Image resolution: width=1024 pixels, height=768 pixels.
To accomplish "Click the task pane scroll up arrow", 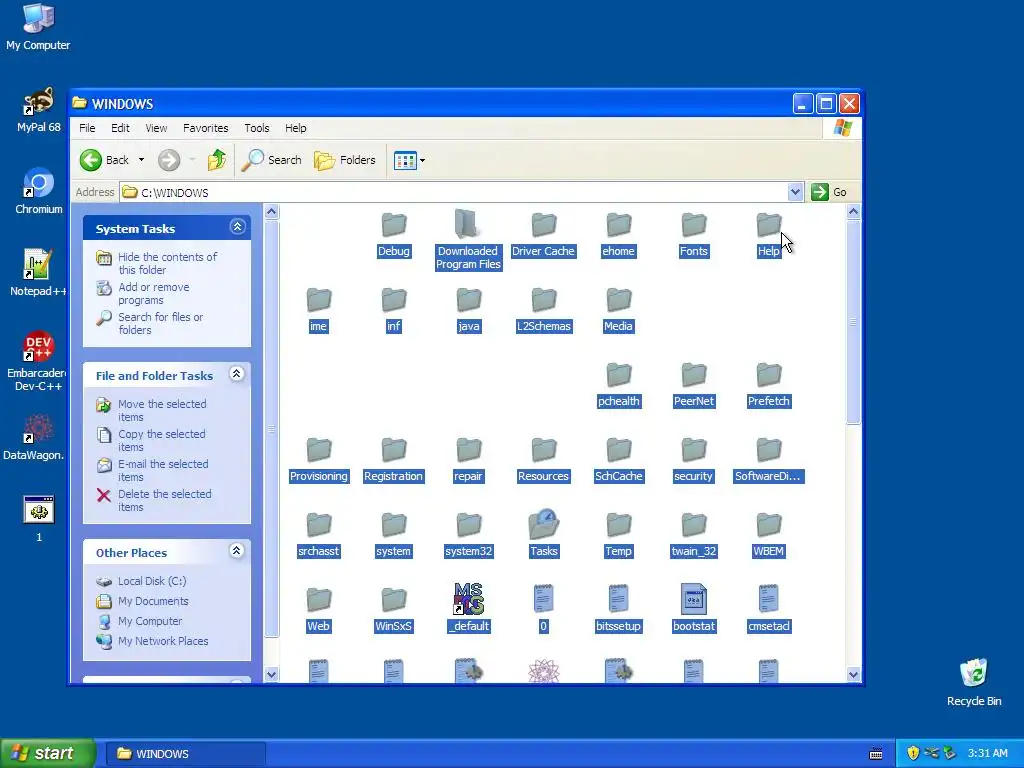I will pos(271,212).
